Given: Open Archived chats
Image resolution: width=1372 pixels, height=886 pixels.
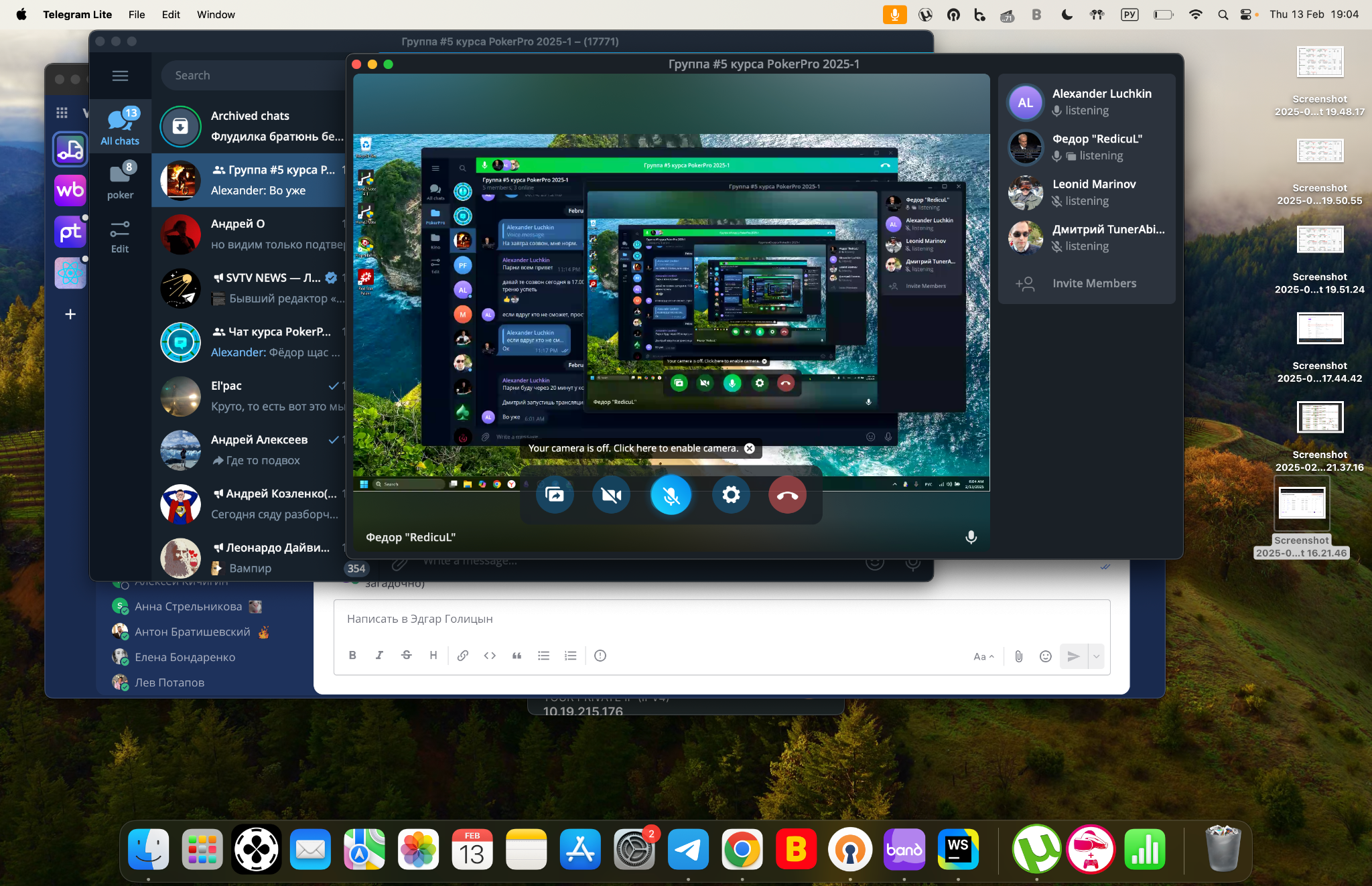Looking at the screenshot, I should click(249, 126).
